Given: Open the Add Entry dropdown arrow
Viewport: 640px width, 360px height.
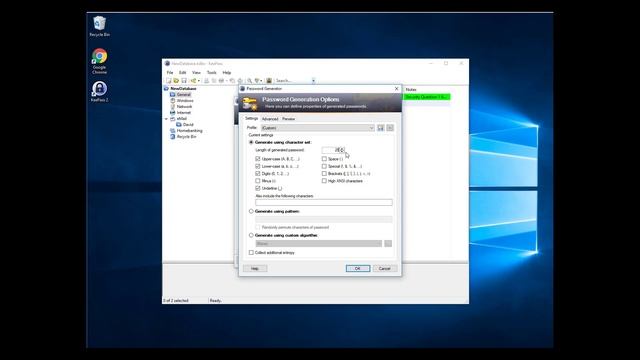Looking at the screenshot, I should coord(199,81).
